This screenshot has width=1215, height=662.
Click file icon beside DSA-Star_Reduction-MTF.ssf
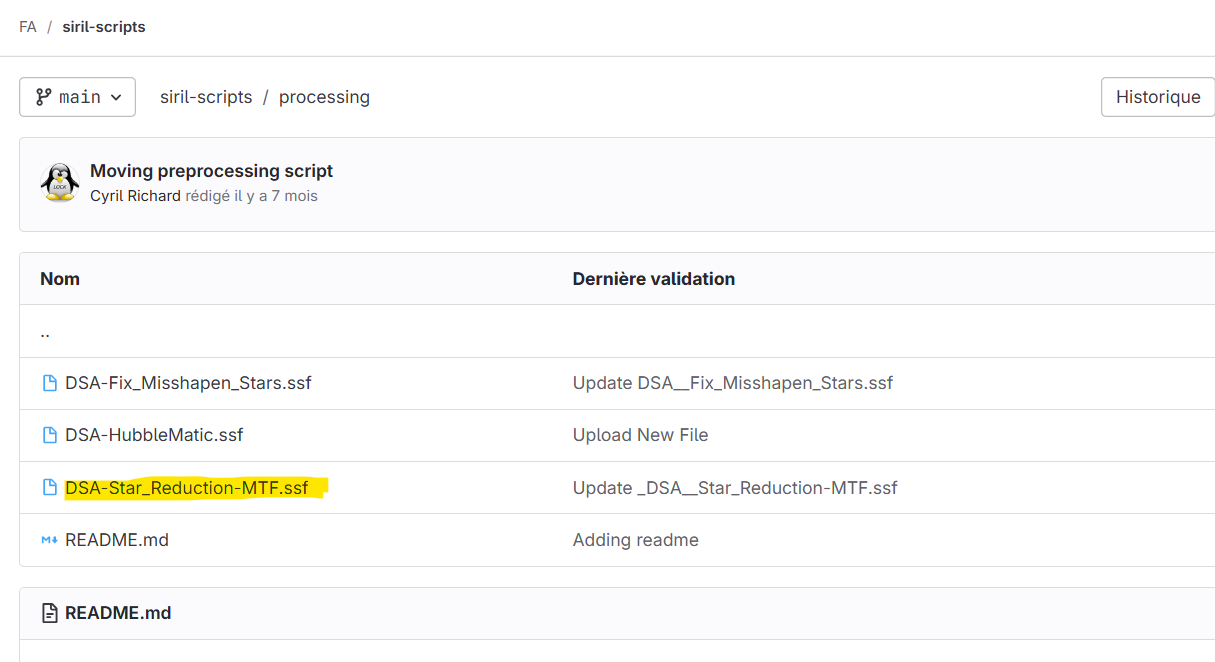click(x=49, y=488)
